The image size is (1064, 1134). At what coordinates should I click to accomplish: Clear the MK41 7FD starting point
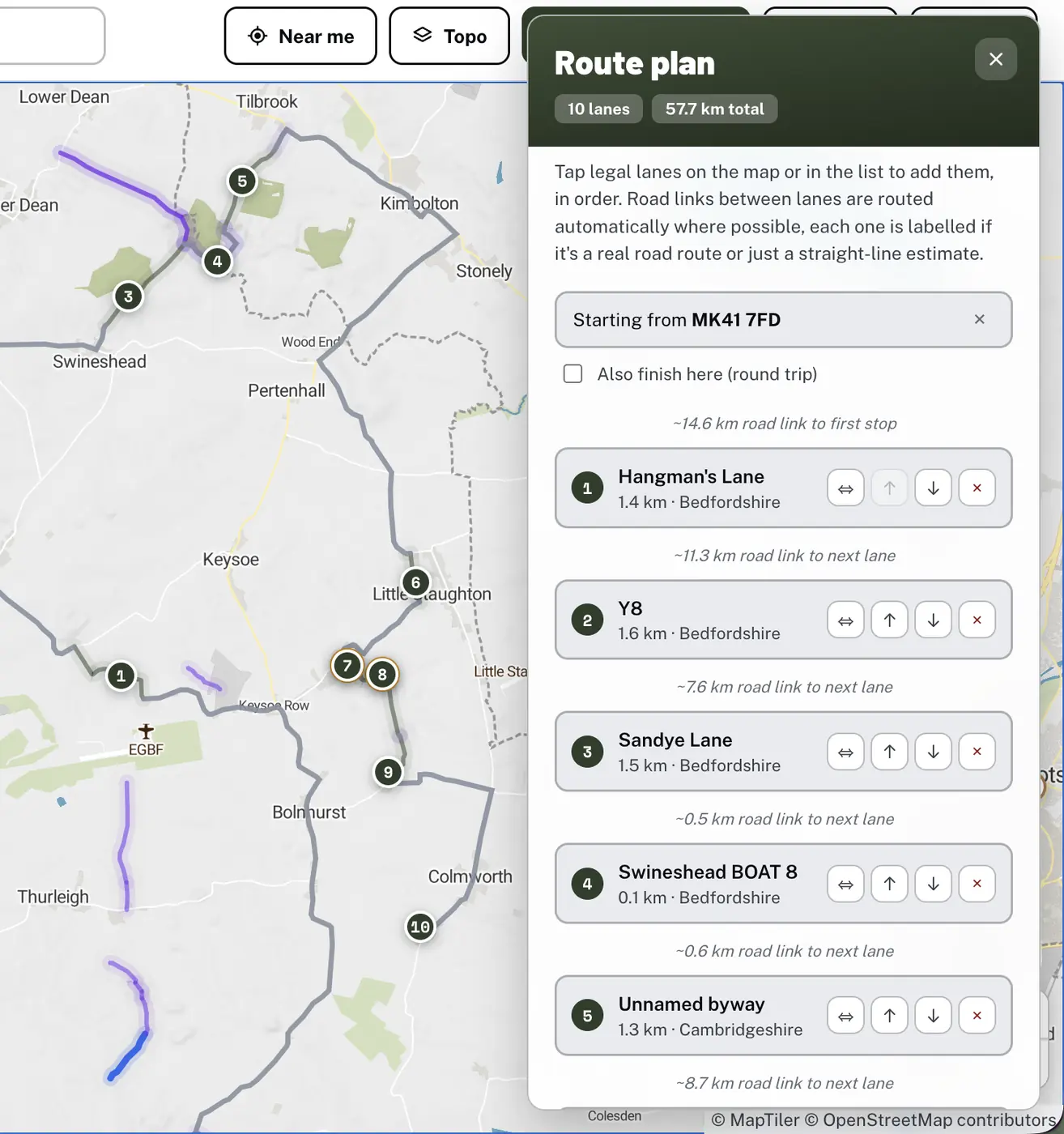coord(979,320)
